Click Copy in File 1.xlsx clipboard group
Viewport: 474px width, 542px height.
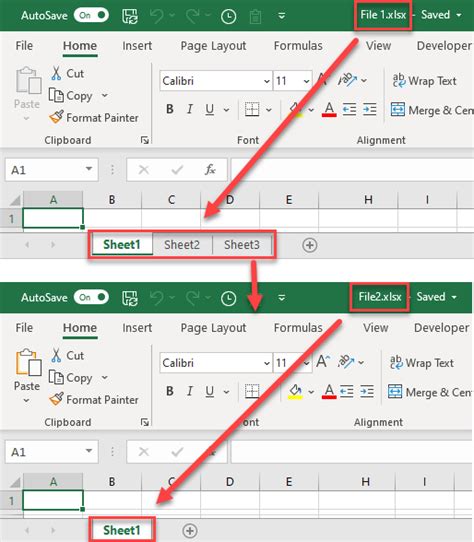click(x=71, y=96)
